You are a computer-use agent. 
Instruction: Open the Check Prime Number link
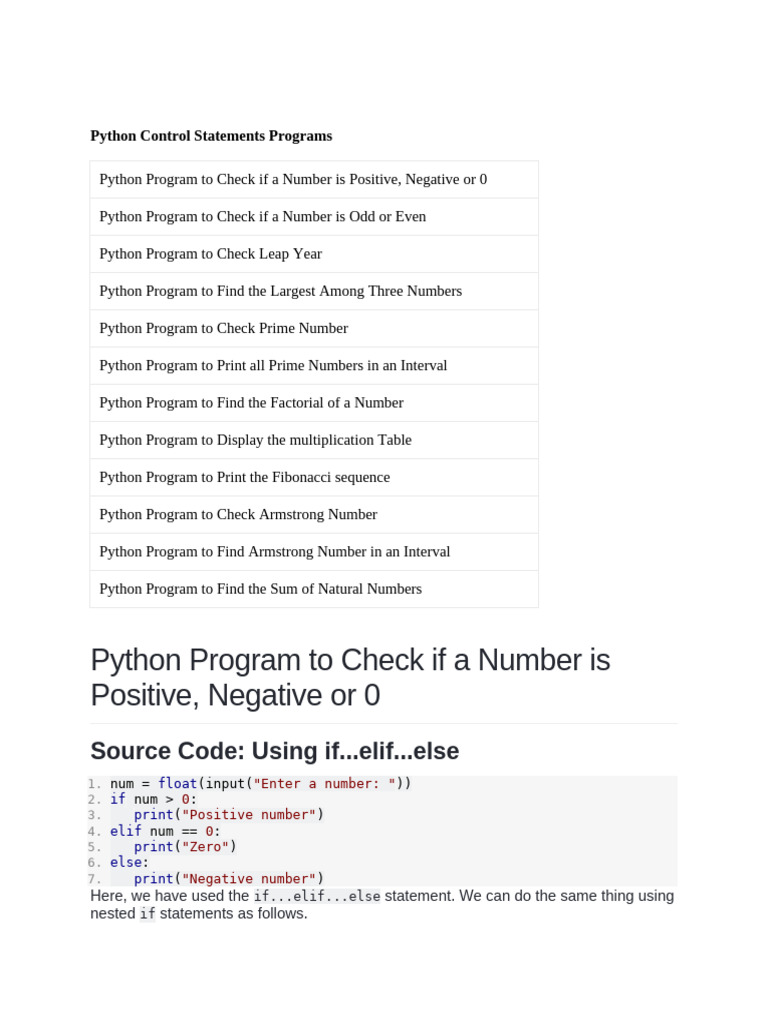pyautogui.click(x=223, y=328)
